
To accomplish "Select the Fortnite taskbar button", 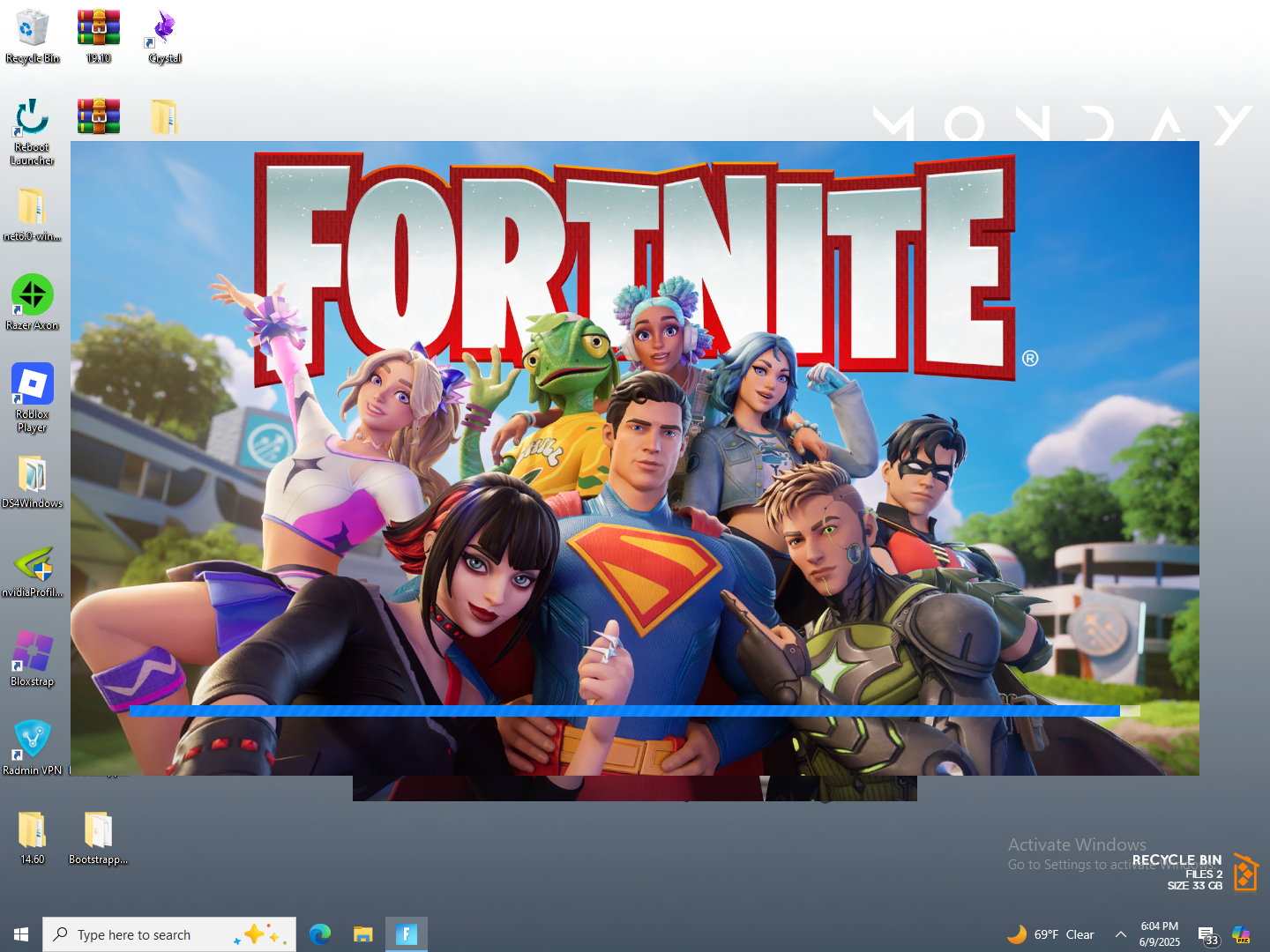I will pyautogui.click(x=407, y=934).
